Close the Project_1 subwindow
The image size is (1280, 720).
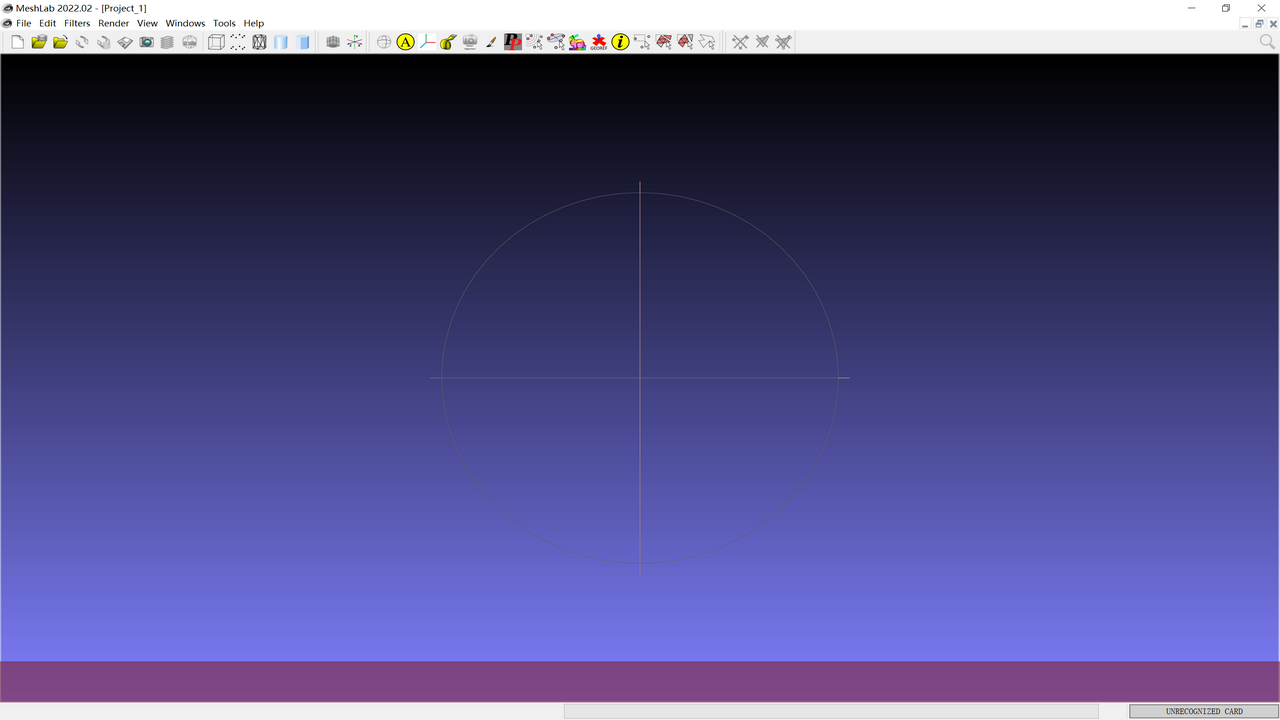1272,23
